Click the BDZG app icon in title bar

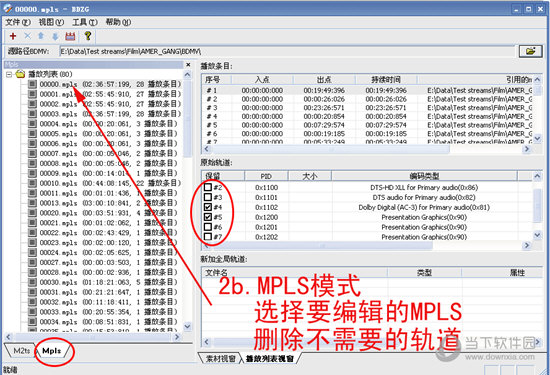7,8
